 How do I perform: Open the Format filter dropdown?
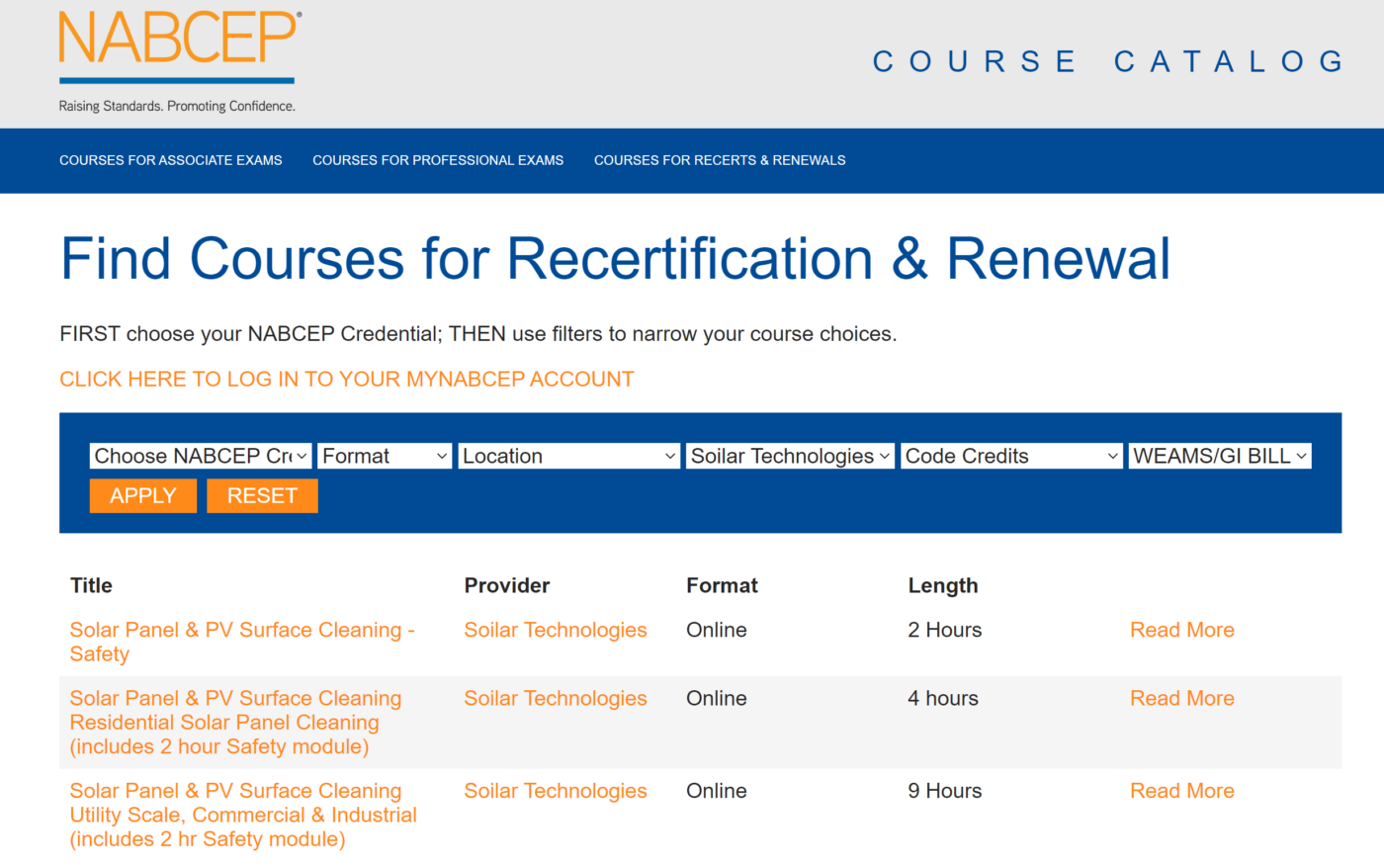coord(385,456)
